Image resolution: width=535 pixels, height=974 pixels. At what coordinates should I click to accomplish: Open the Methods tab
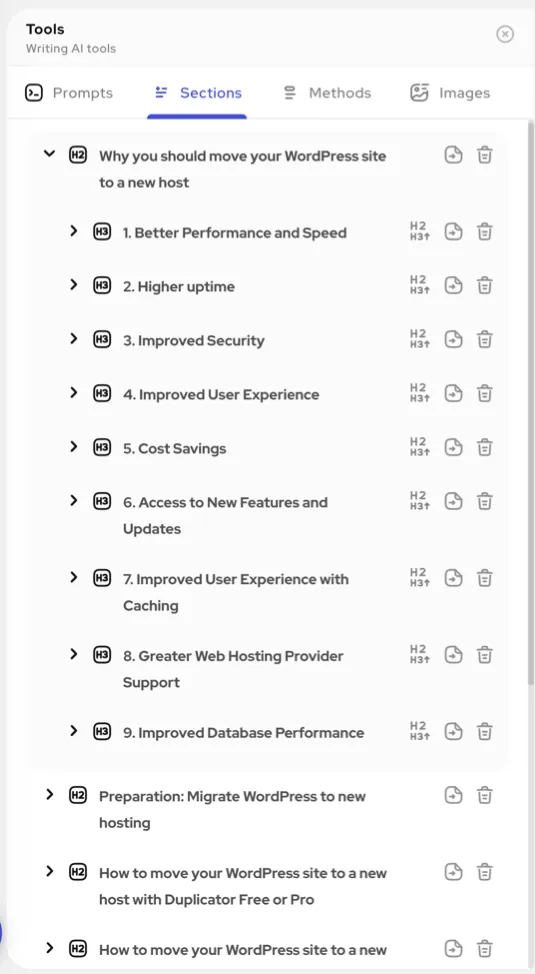[327, 93]
